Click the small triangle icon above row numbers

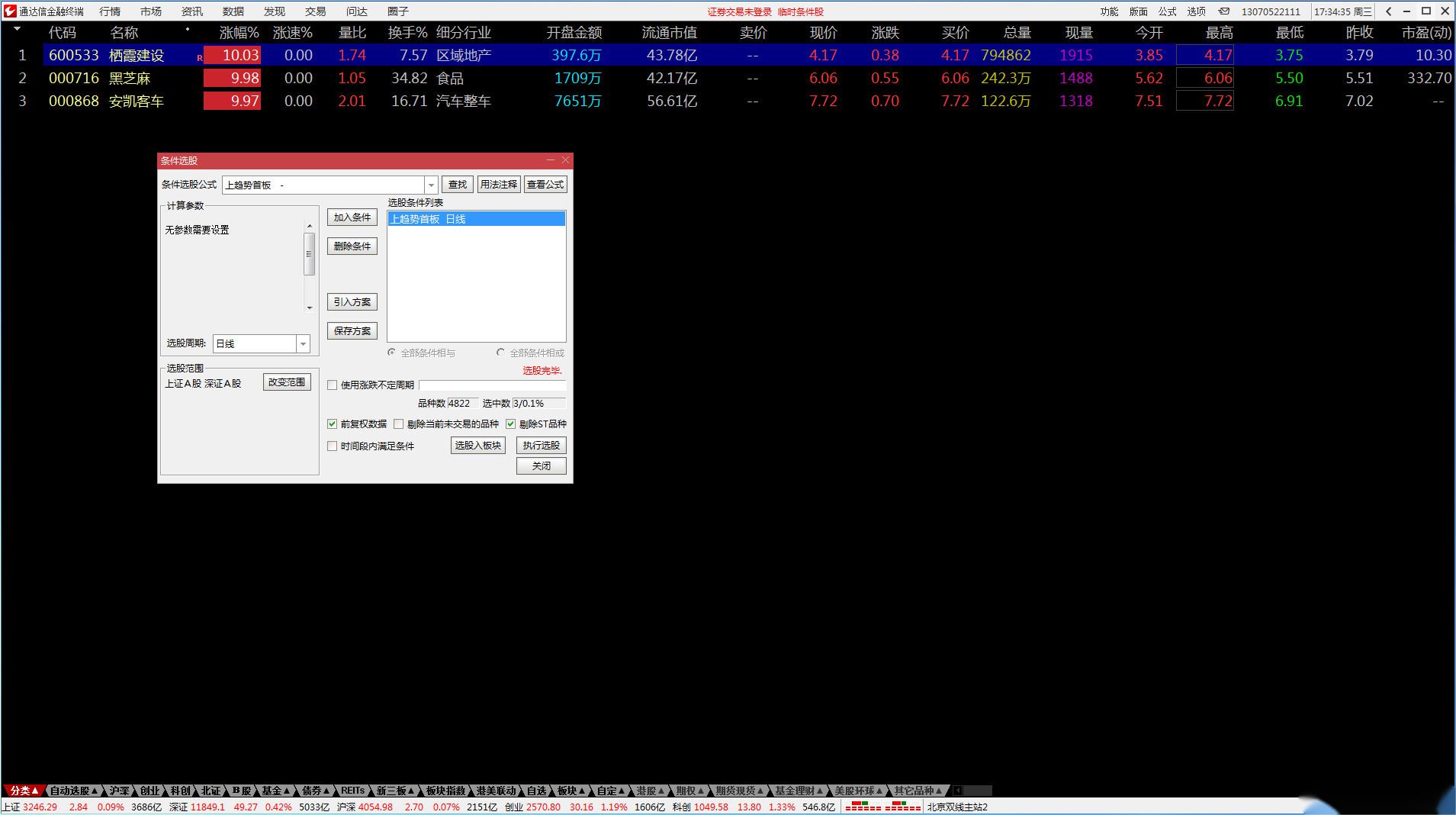[17, 29]
